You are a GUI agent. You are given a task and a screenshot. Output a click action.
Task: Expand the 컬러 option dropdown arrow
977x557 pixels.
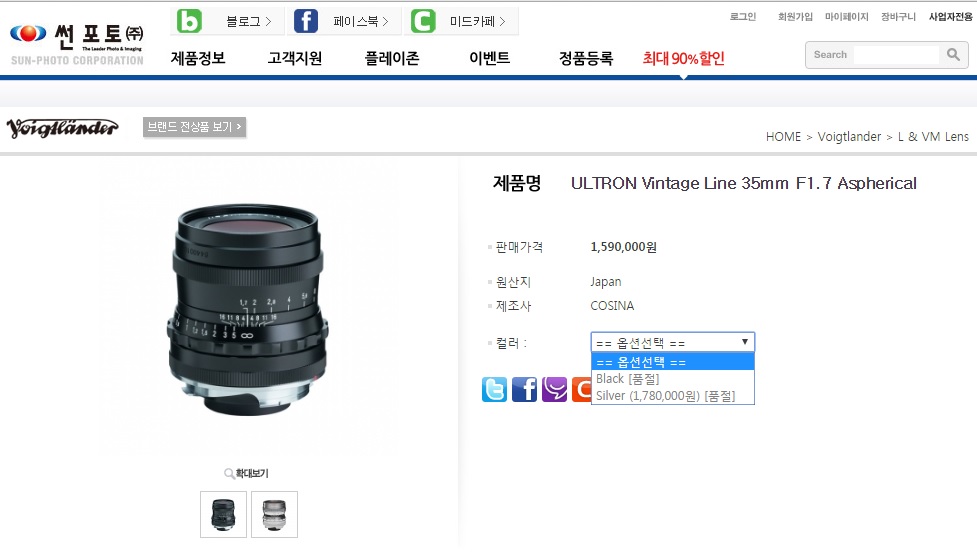tap(745, 342)
